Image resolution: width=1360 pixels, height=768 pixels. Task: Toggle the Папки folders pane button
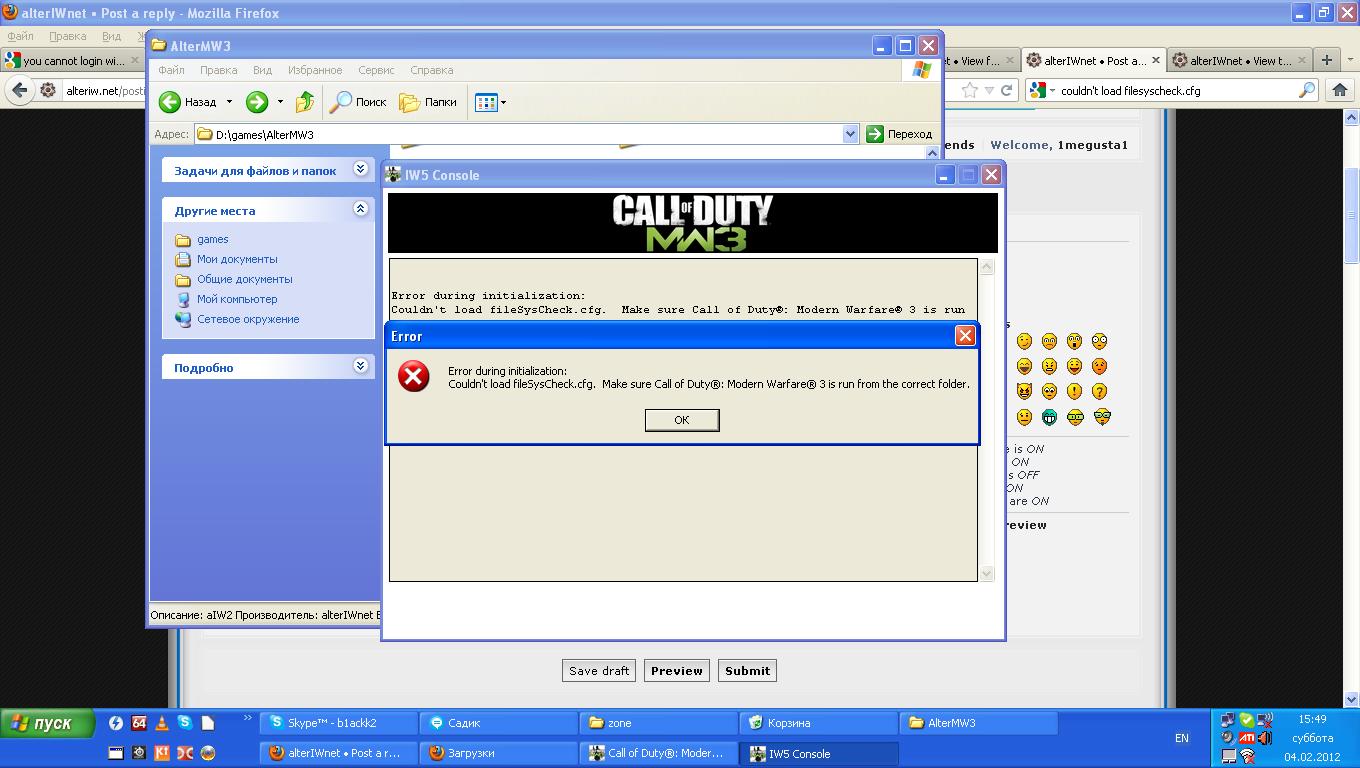[428, 102]
